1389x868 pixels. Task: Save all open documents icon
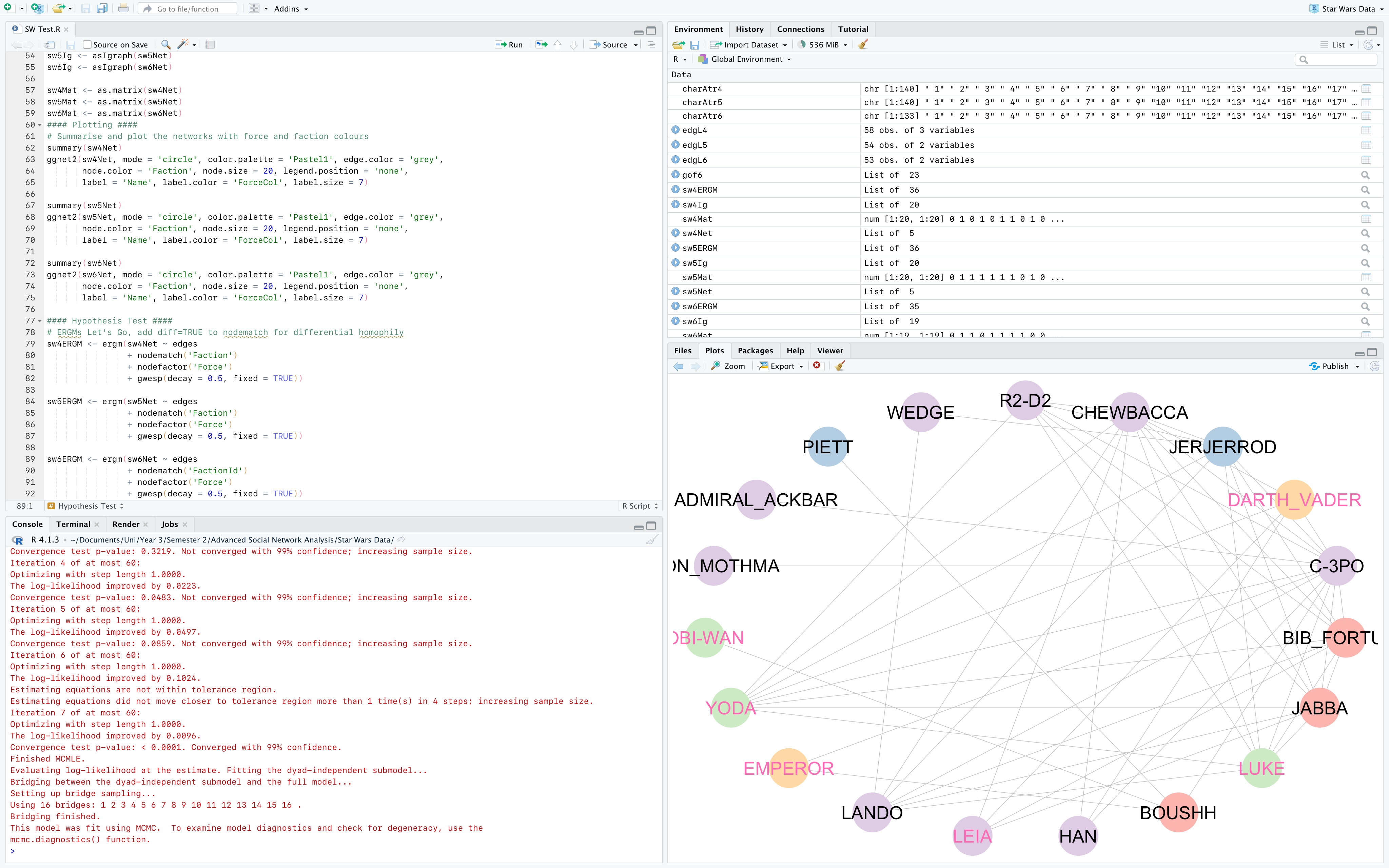(102, 8)
